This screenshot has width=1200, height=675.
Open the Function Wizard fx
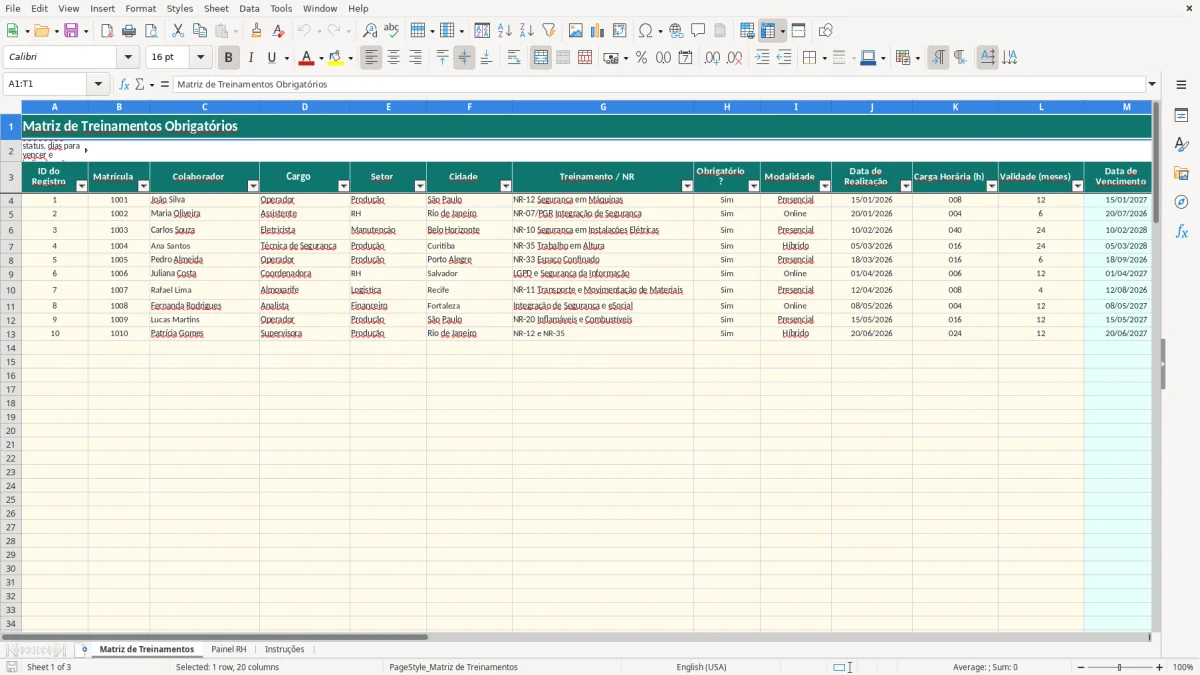pyautogui.click(x=124, y=84)
